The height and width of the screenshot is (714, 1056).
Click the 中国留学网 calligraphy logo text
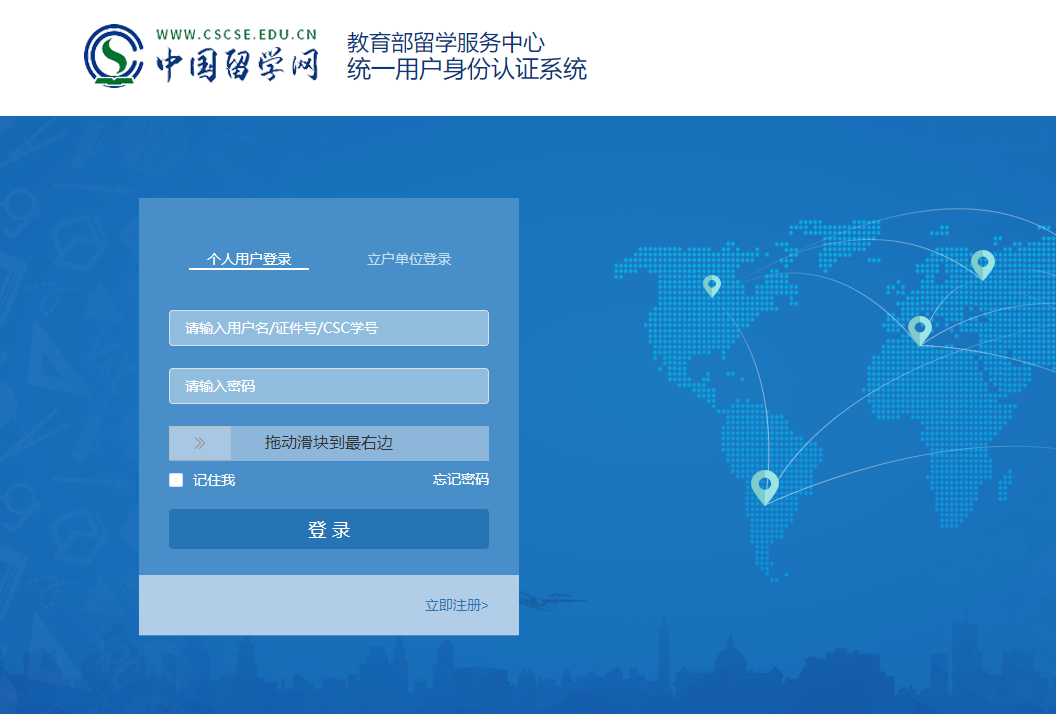(237, 65)
